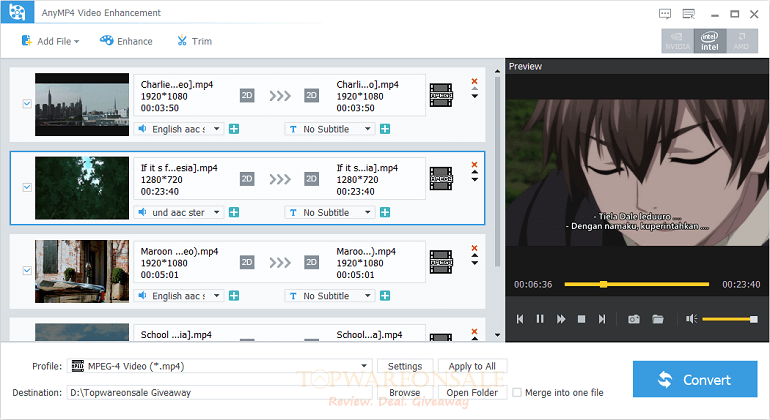Open No Subtitle dropdown for Maroon video
770x420 pixels.
330,296
